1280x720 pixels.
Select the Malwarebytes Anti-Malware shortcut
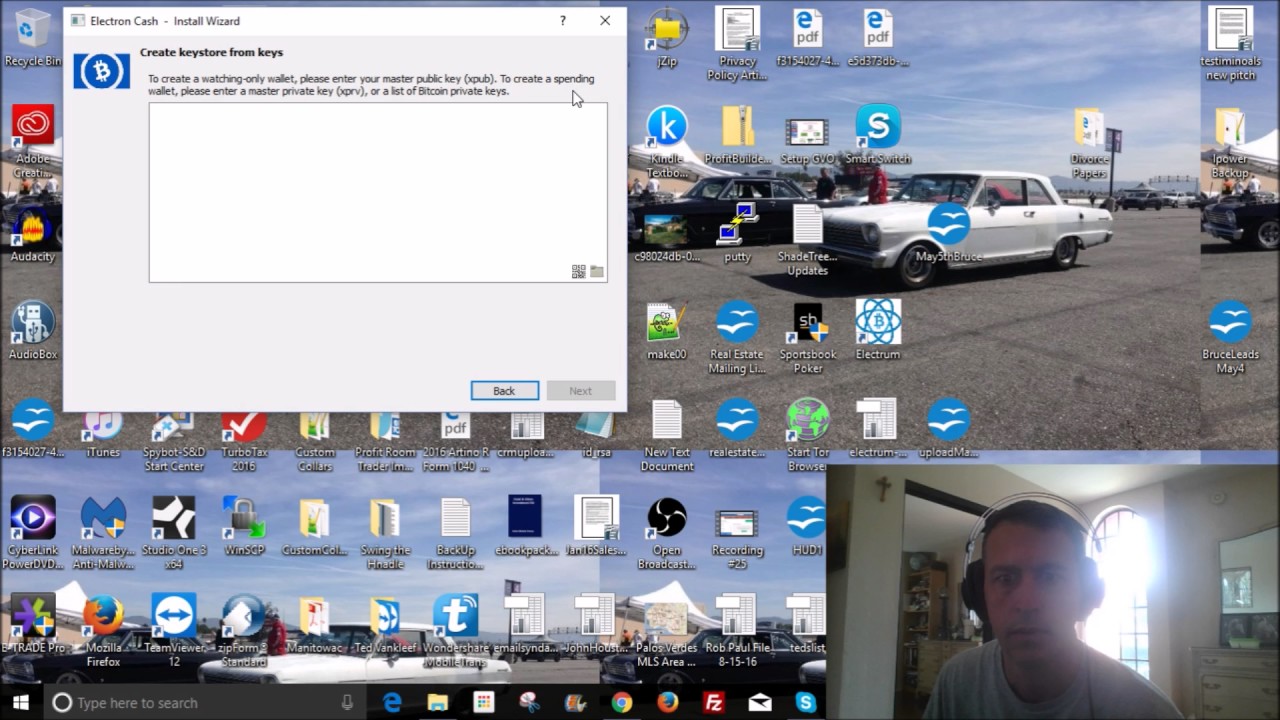point(103,532)
